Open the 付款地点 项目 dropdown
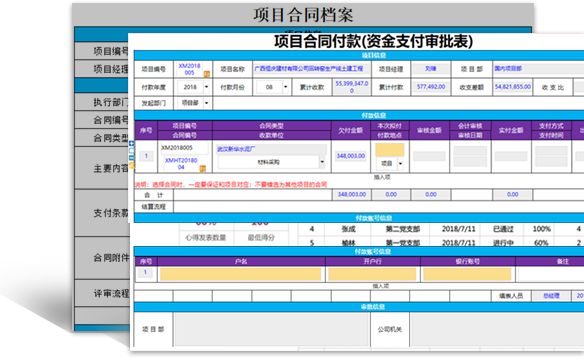Viewport: 584px width, 361px height. click(x=401, y=164)
